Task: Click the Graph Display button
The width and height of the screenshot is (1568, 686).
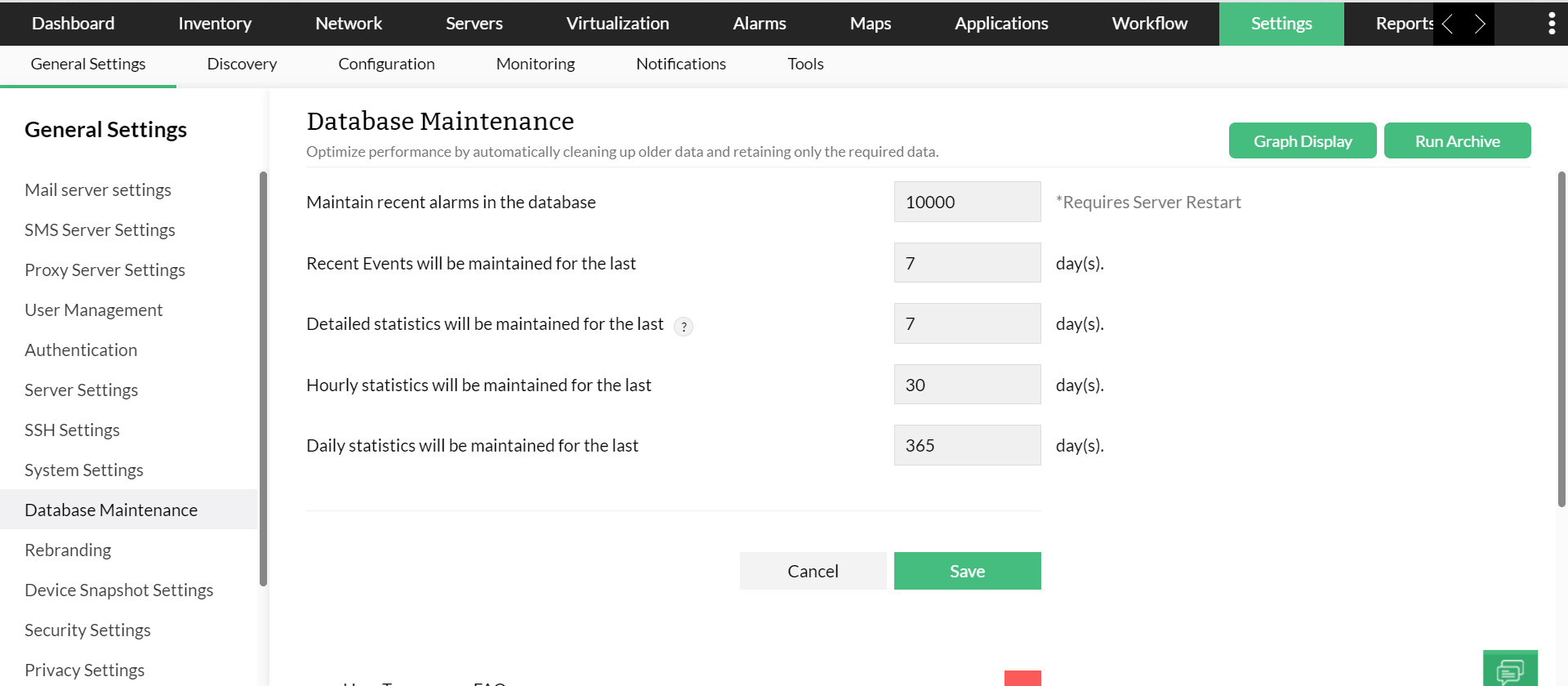Action: coord(1302,141)
